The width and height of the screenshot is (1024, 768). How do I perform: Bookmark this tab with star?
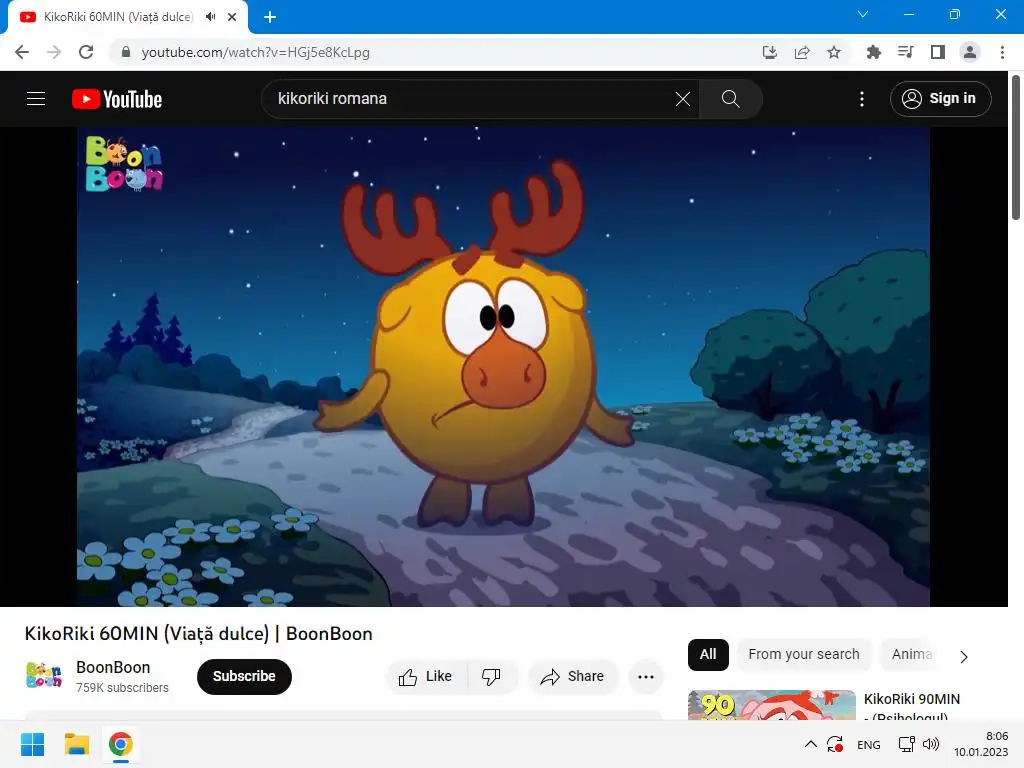pyautogui.click(x=834, y=52)
